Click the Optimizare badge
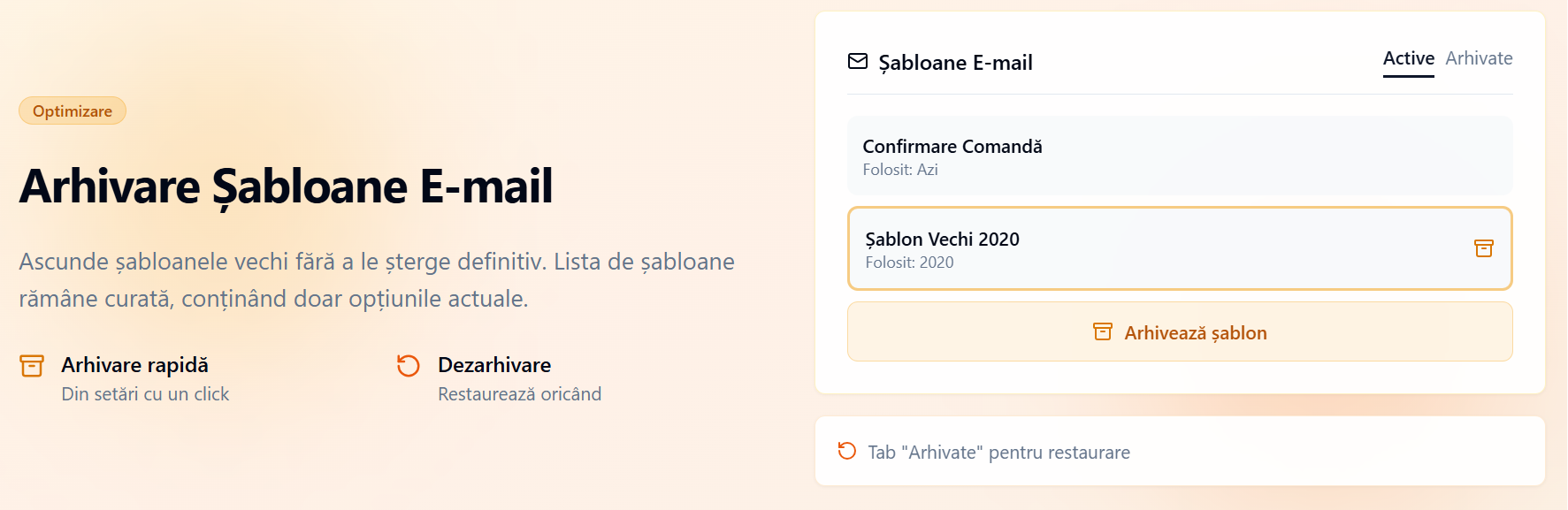 [x=73, y=111]
